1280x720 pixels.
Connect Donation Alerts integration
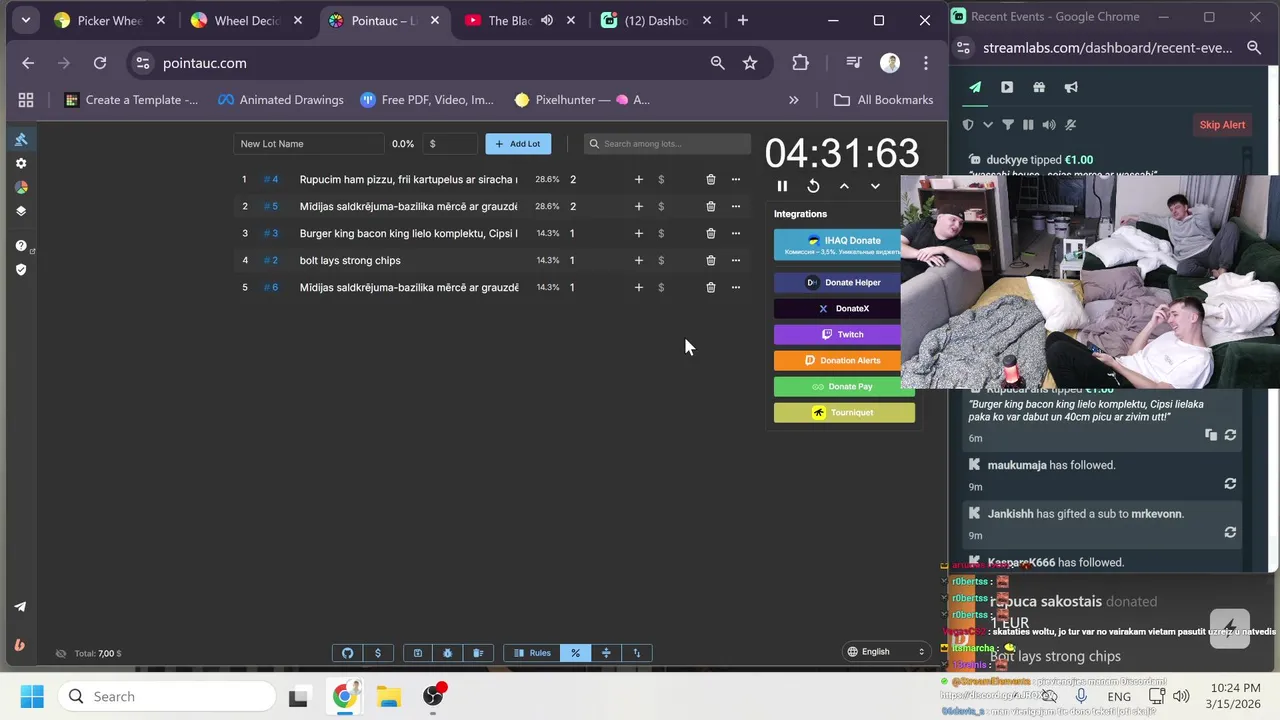pos(844,360)
